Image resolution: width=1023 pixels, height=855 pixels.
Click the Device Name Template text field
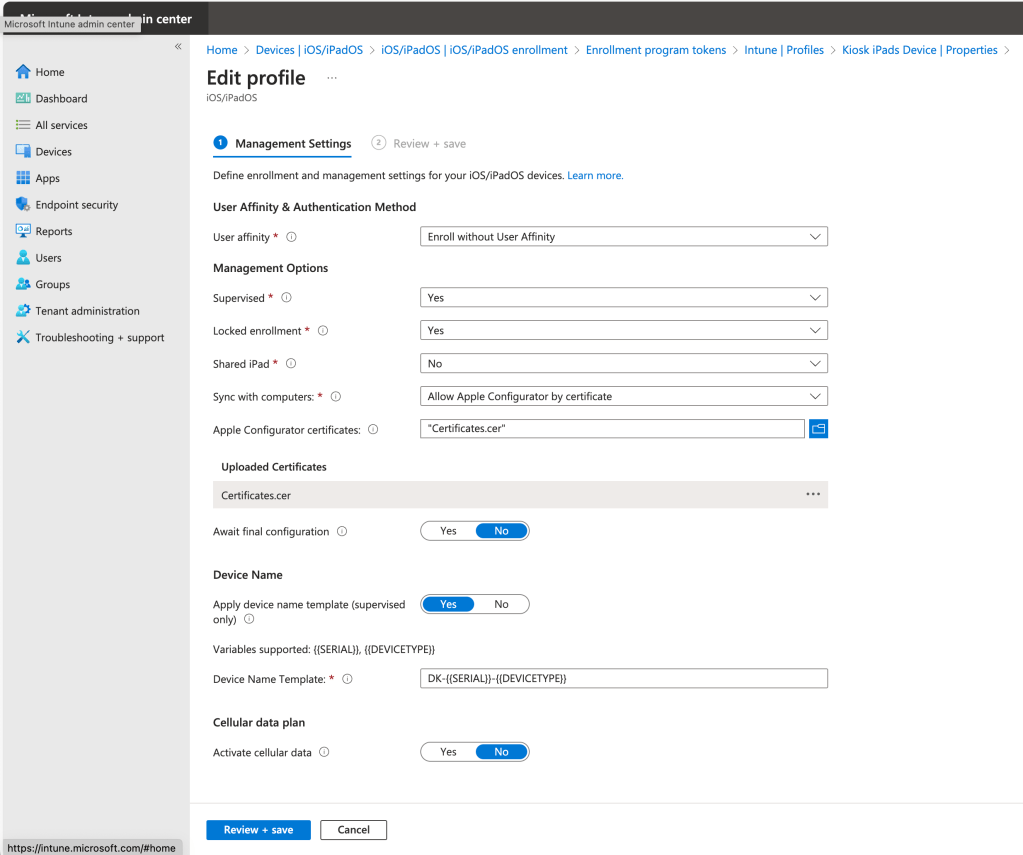coord(623,679)
